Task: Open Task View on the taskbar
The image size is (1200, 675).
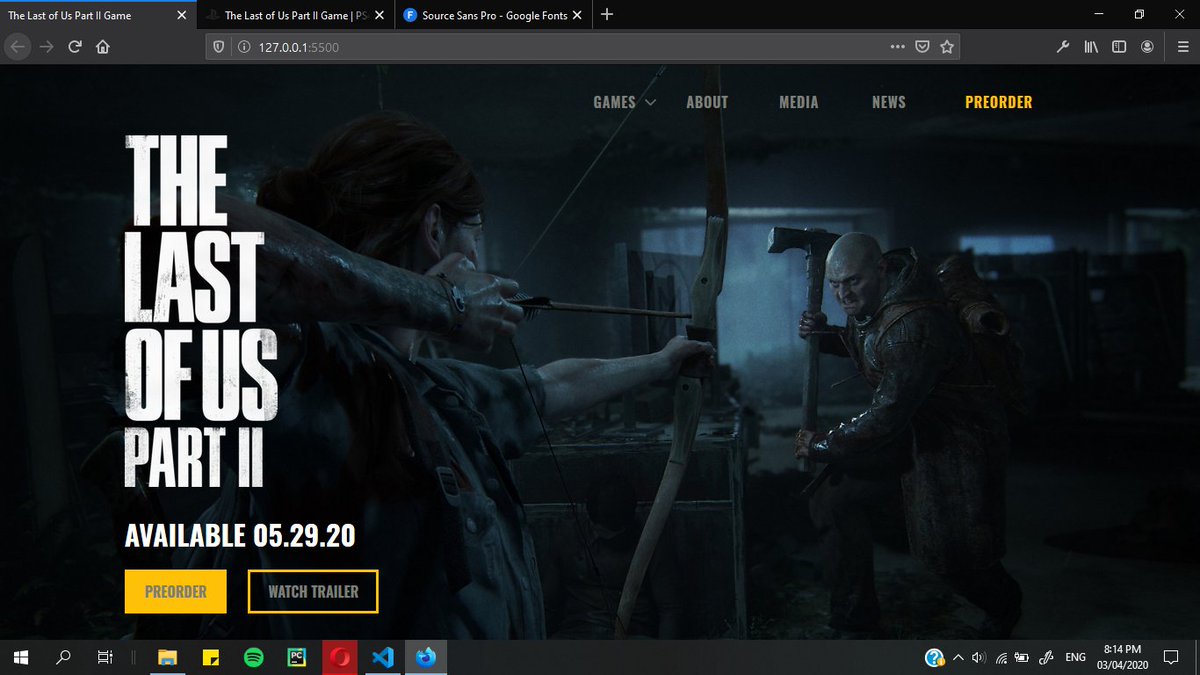Action: coord(104,657)
